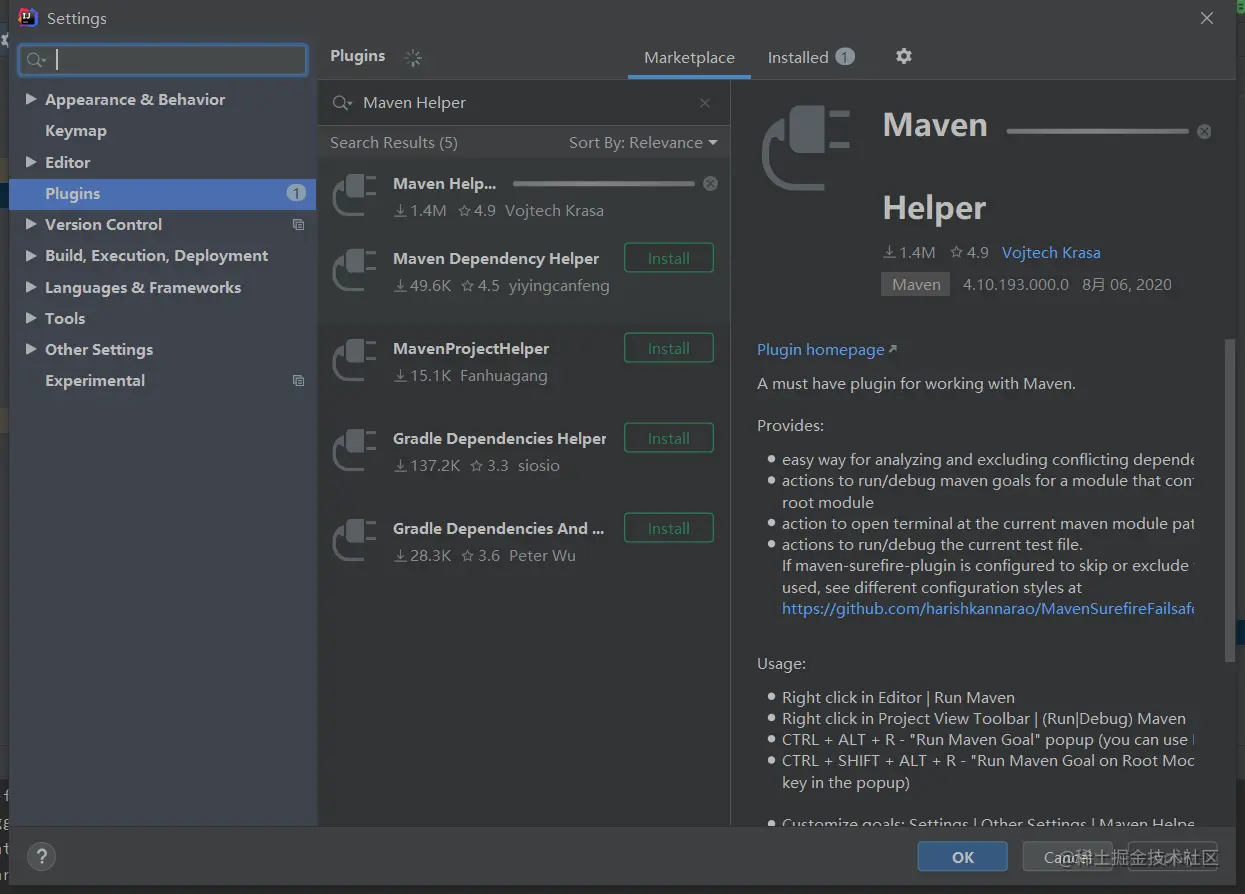Install Maven Dependency Helper plugin
This screenshot has height=894, width=1245.
[669, 258]
